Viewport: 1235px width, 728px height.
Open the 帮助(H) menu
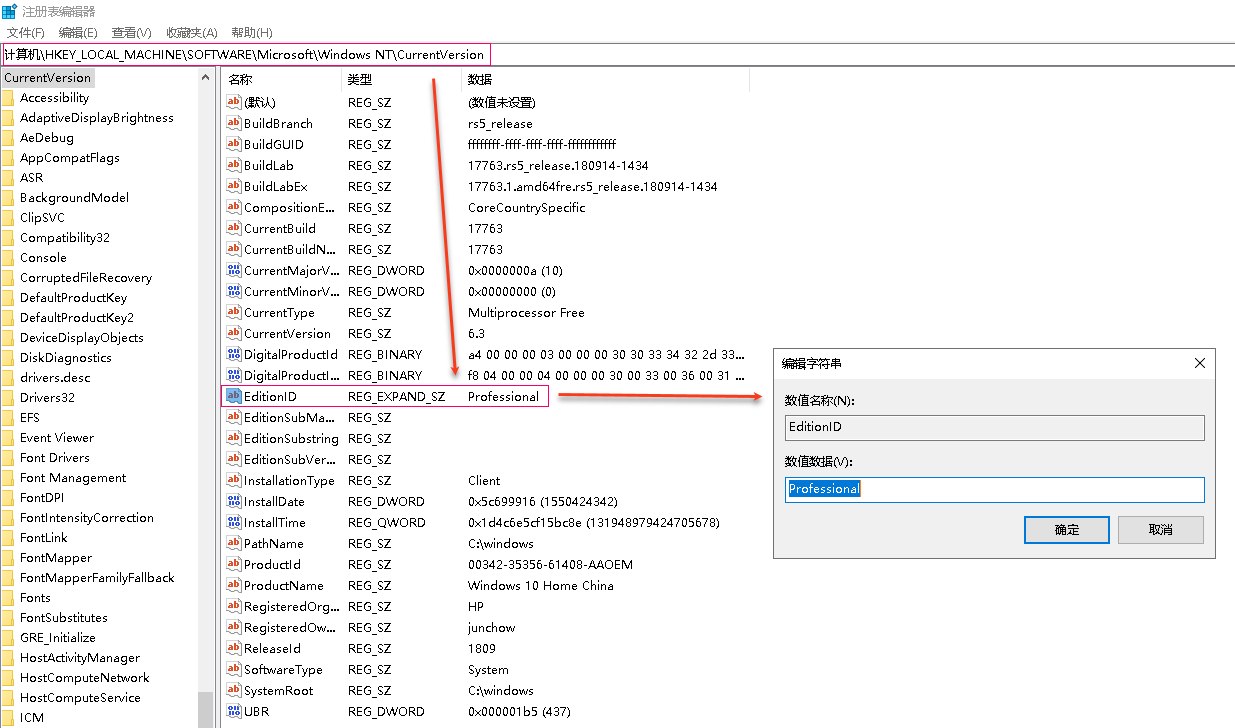tap(252, 33)
